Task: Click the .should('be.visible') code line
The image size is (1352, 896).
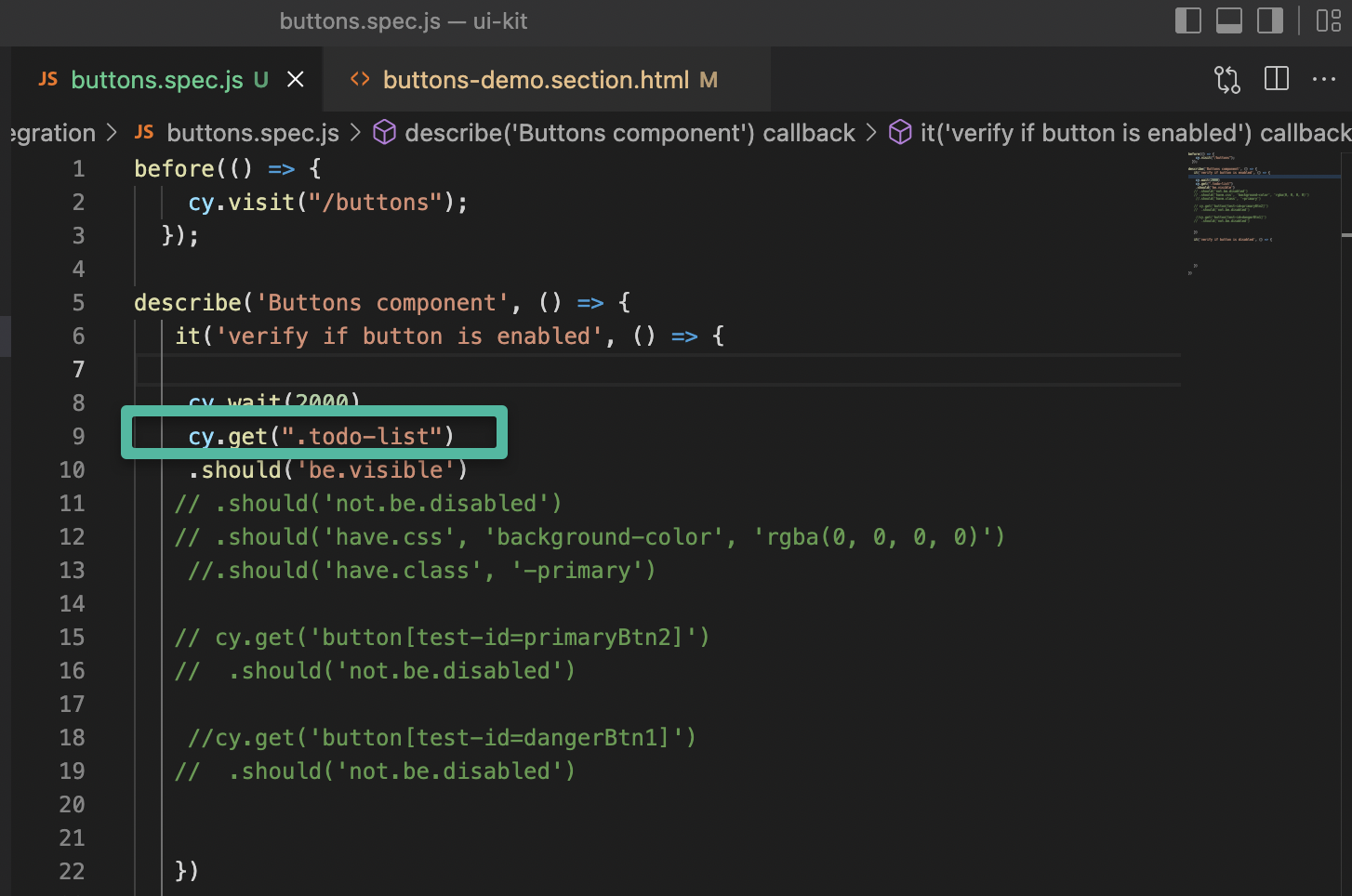Action: [x=327, y=470]
